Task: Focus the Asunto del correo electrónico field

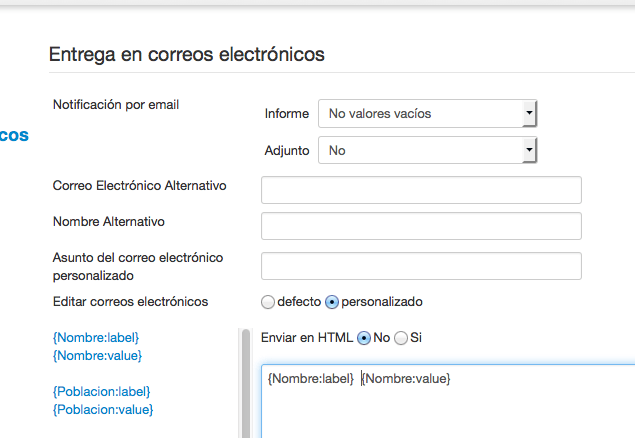Action: (x=421, y=266)
